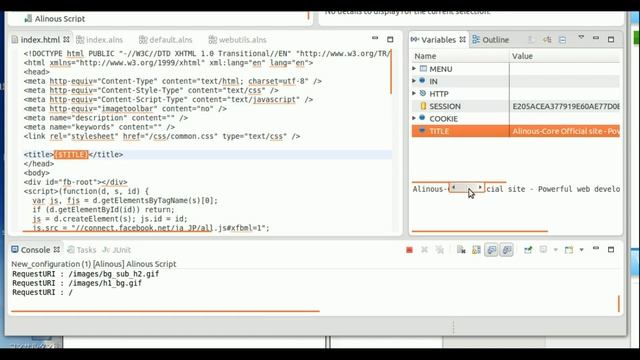Open the Variables view menu triangle
The width and height of the screenshot is (640, 360).
581,38
